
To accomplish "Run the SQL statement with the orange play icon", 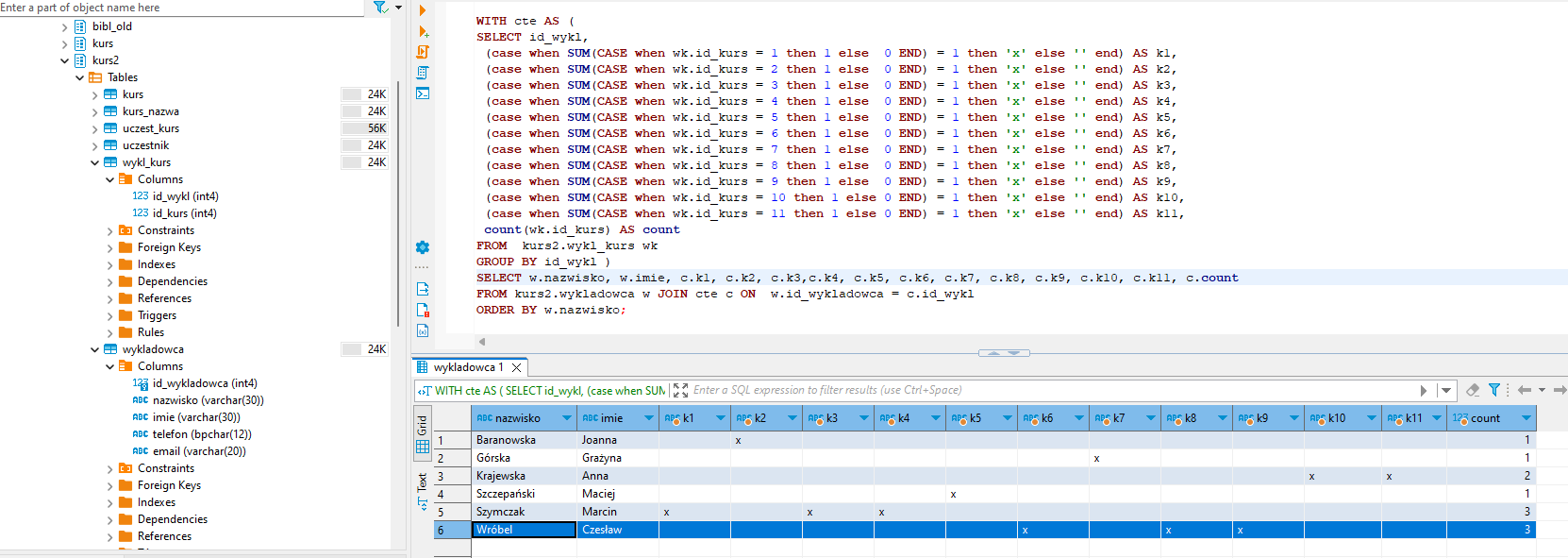I will tap(423, 10).
